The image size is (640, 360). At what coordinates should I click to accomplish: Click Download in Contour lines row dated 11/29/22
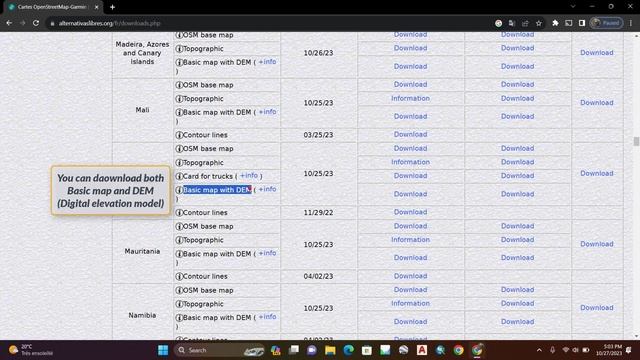pyautogui.click(x=410, y=212)
